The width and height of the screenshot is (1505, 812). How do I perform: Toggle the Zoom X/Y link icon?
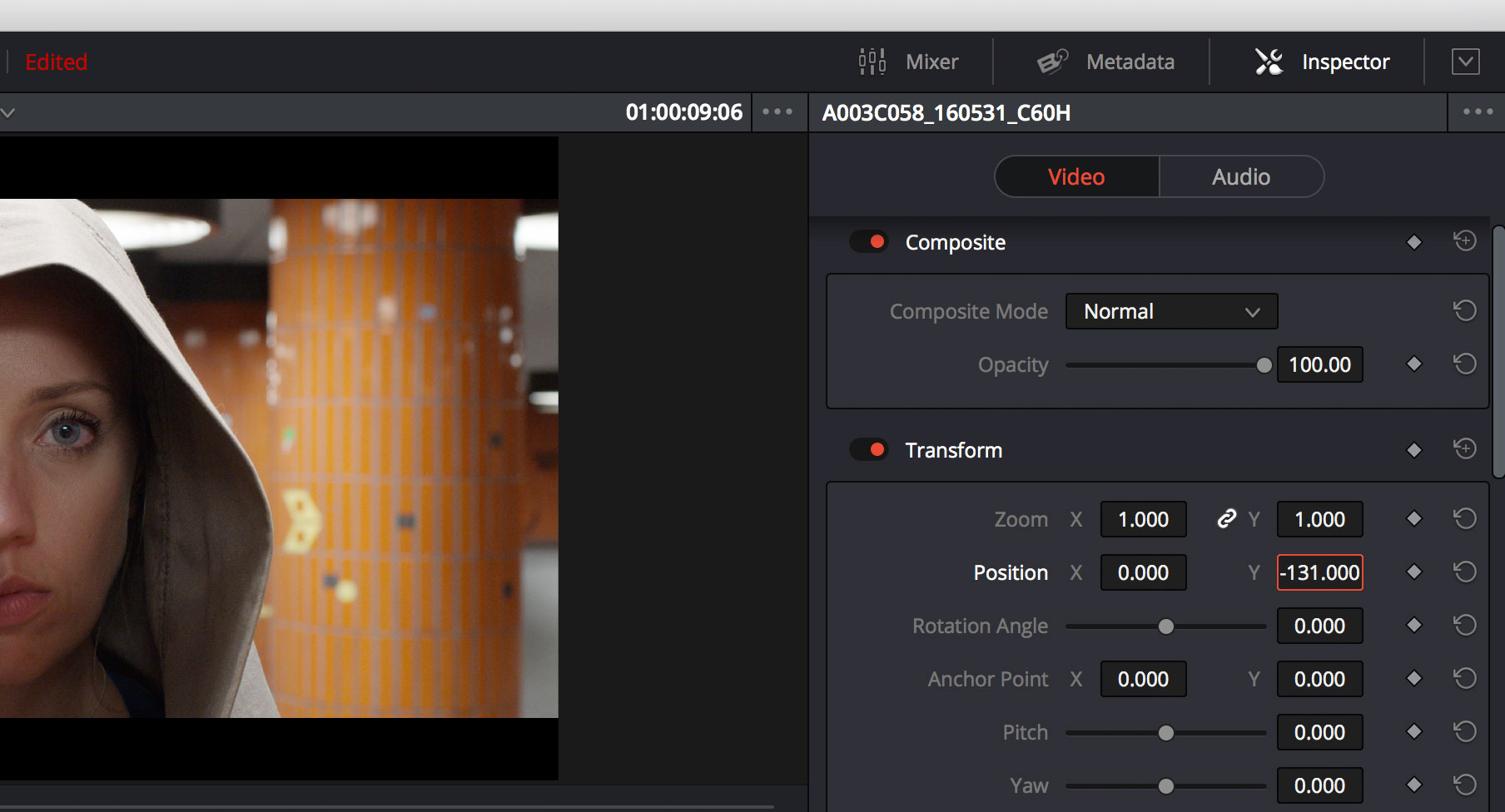click(x=1226, y=519)
